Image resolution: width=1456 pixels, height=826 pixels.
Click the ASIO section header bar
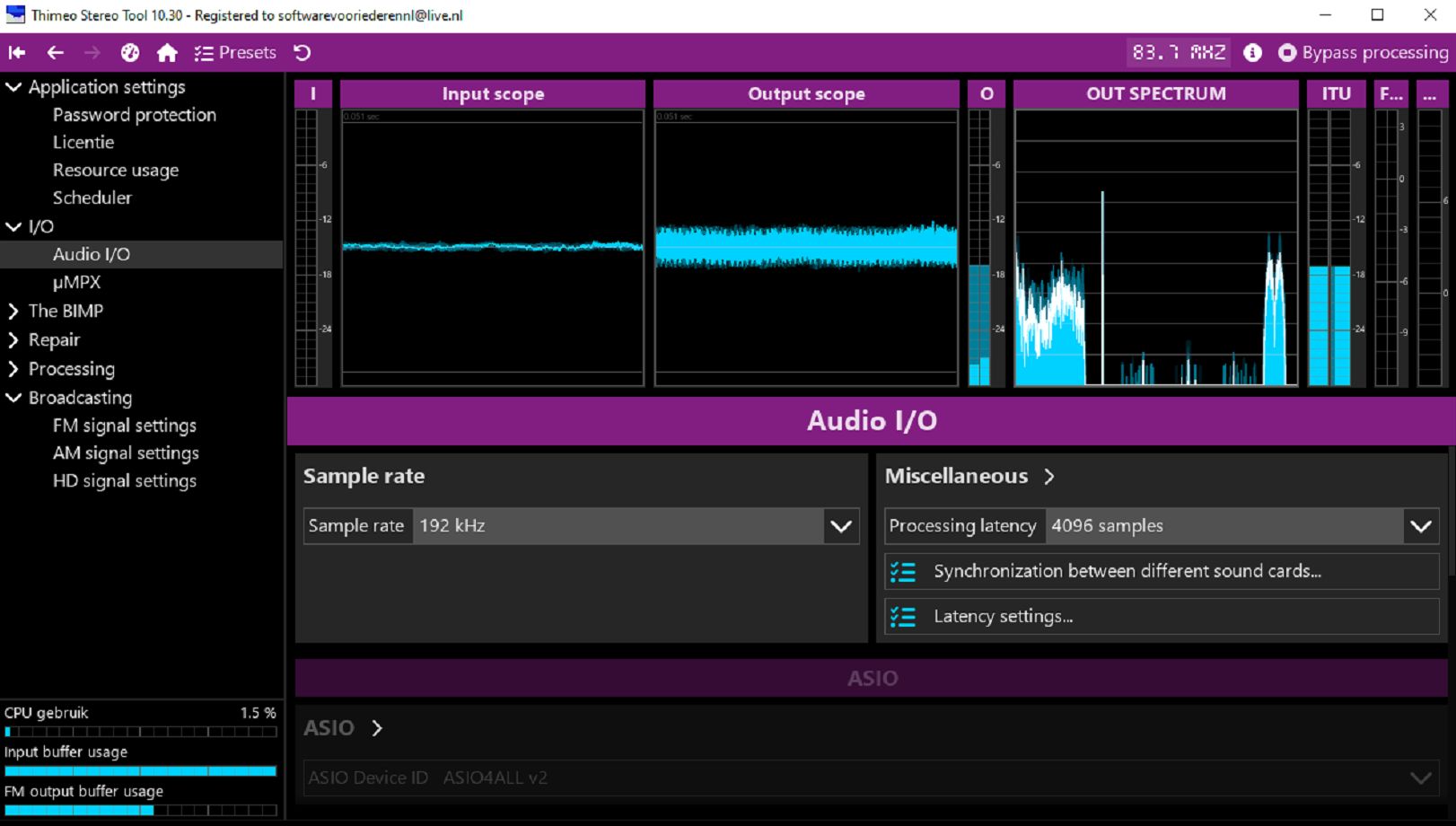[871, 678]
